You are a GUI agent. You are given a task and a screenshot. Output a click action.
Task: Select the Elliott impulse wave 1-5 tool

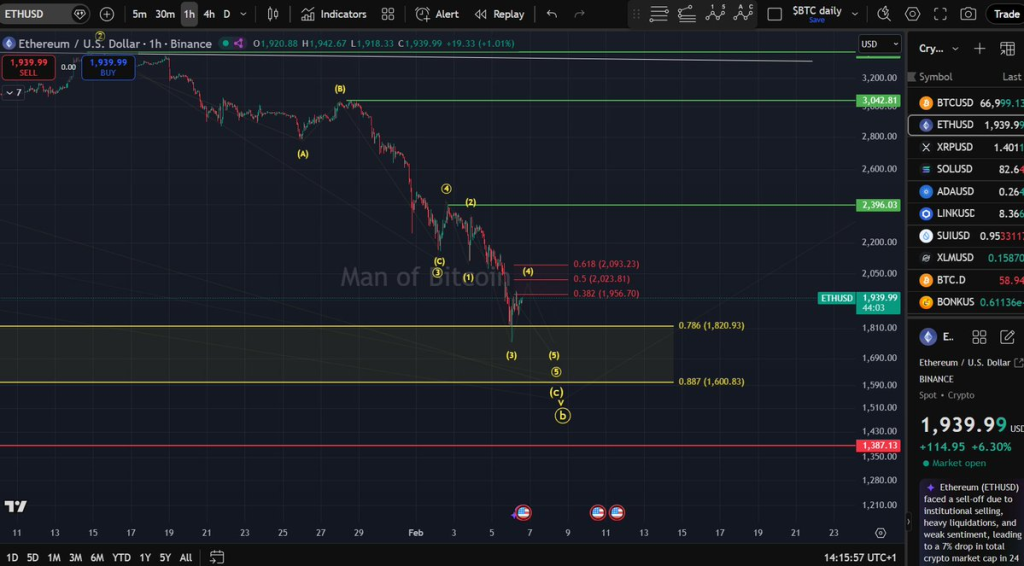(716, 12)
